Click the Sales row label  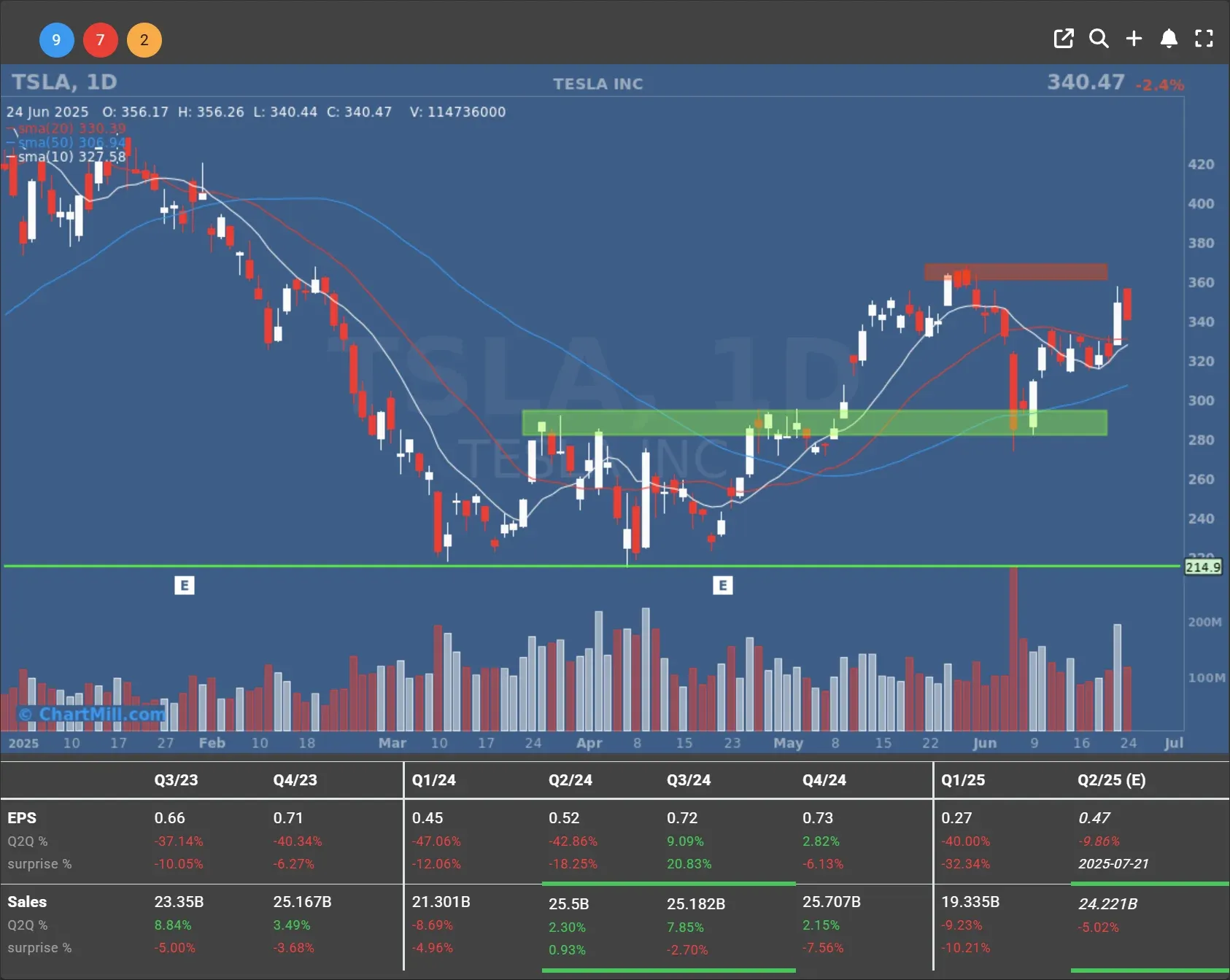point(27,902)
